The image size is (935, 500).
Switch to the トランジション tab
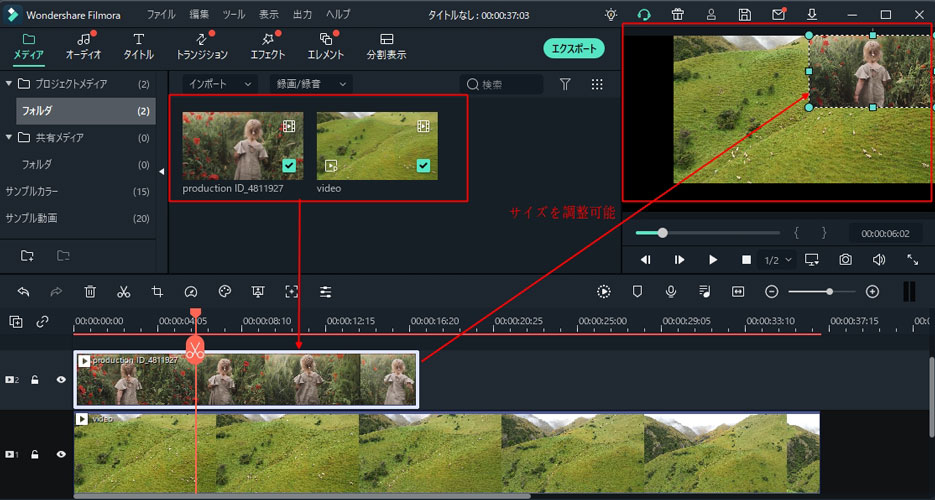(x=202, y=47)
